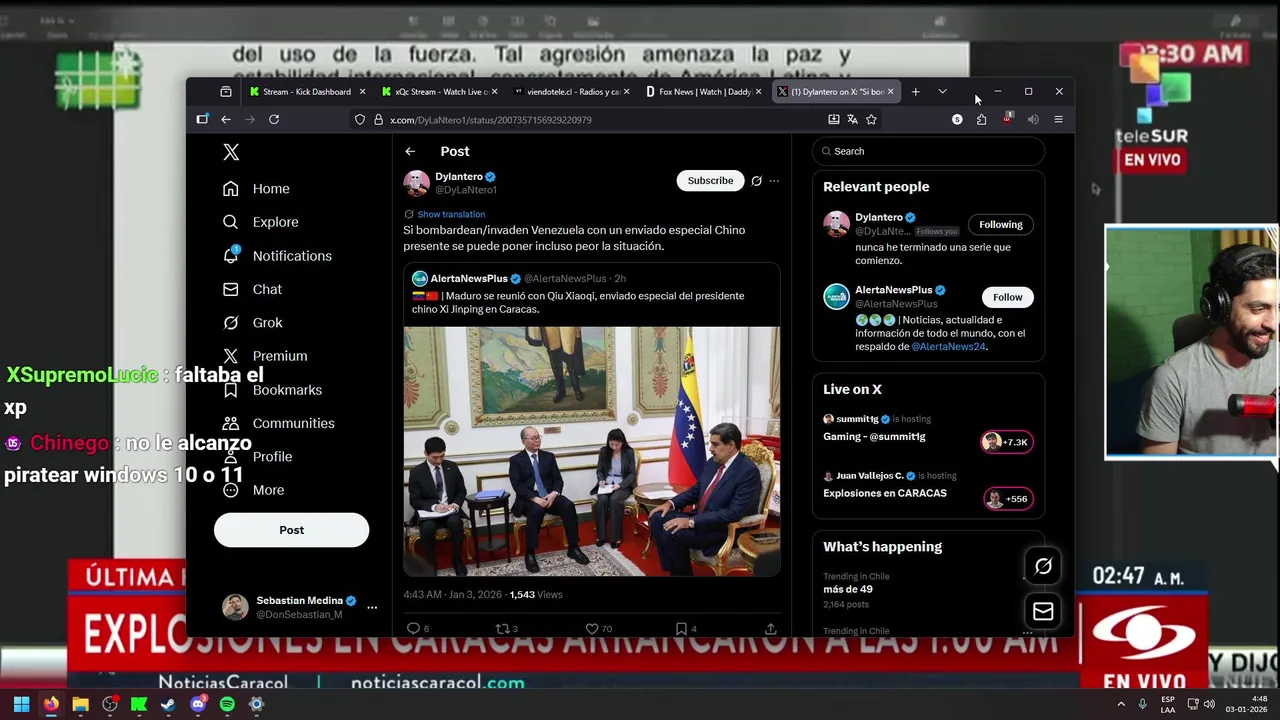Click the repost icon under the post
The width and height of the screenshot is (1280, 720).
point(503,629)
